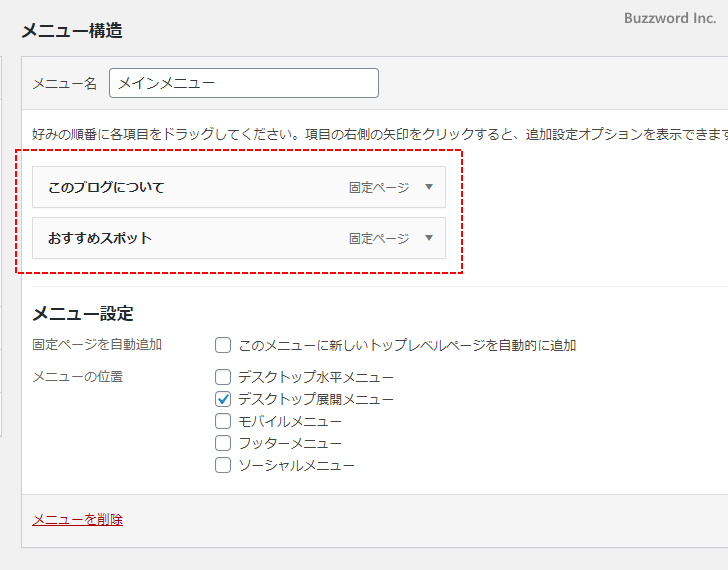Image resolution: width=728 pixels, height=570 pixels.
Task: Enable the デスクトップ水平メニュー checkbox
Action: click(223, 377)
